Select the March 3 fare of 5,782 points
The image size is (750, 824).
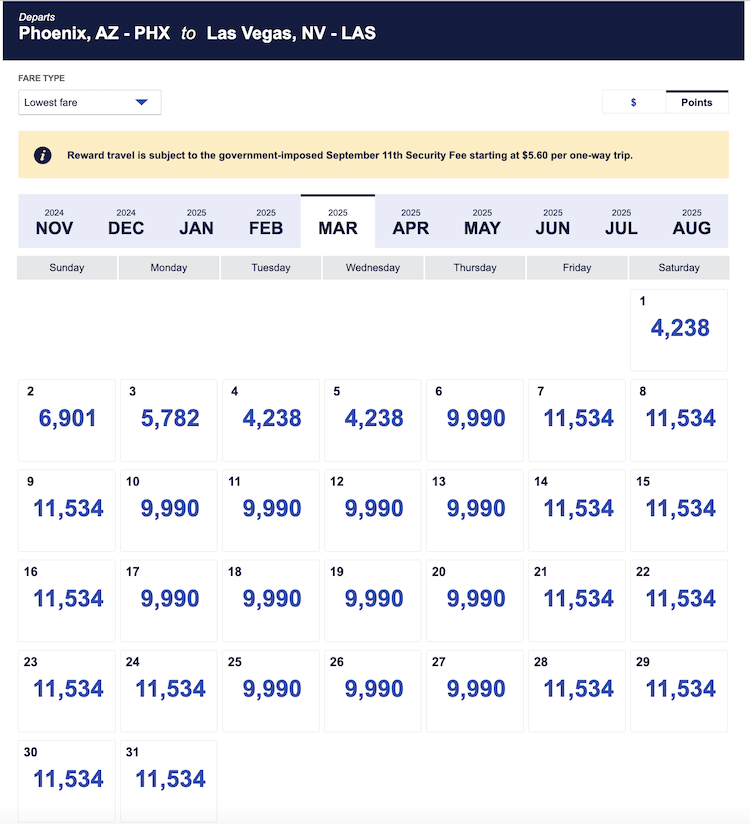tap(170, 419)
